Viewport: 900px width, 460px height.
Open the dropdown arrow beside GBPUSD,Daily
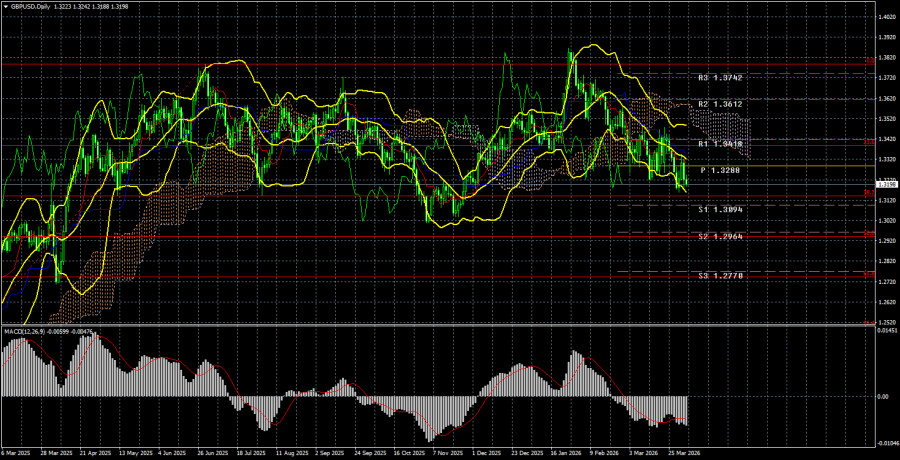click(x=6, y=7)
